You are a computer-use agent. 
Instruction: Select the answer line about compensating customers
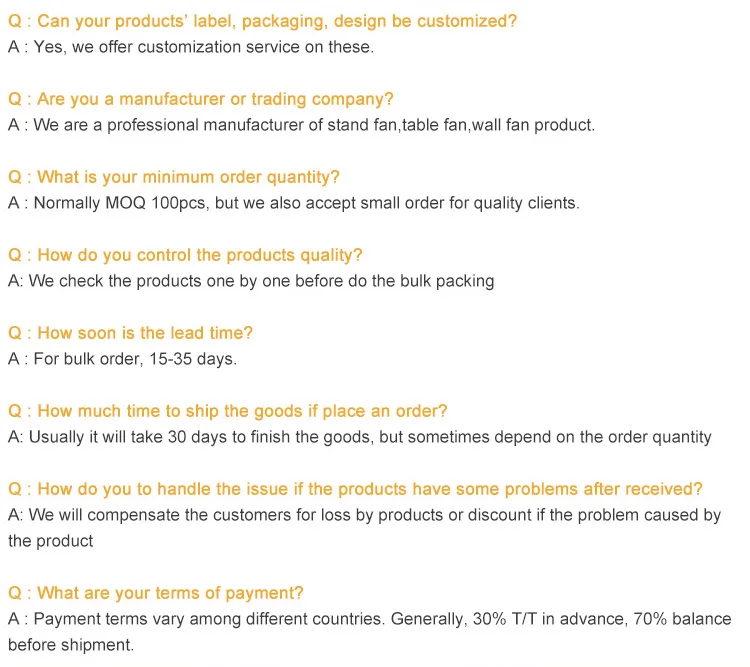(364, 515)
